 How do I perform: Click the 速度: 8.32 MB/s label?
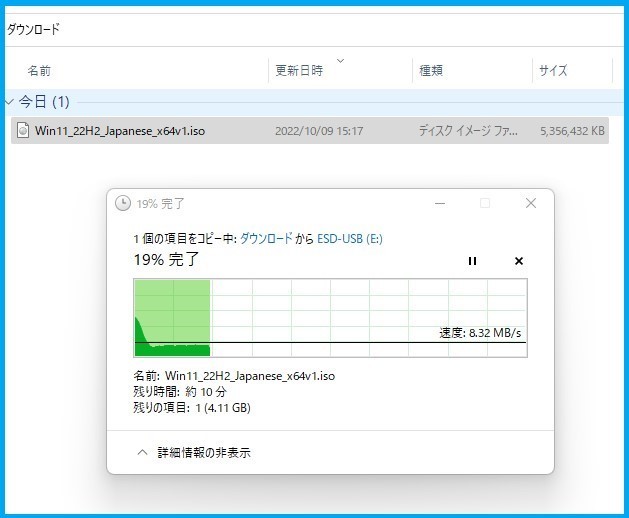pyautogui.click(x=480, y=333)
